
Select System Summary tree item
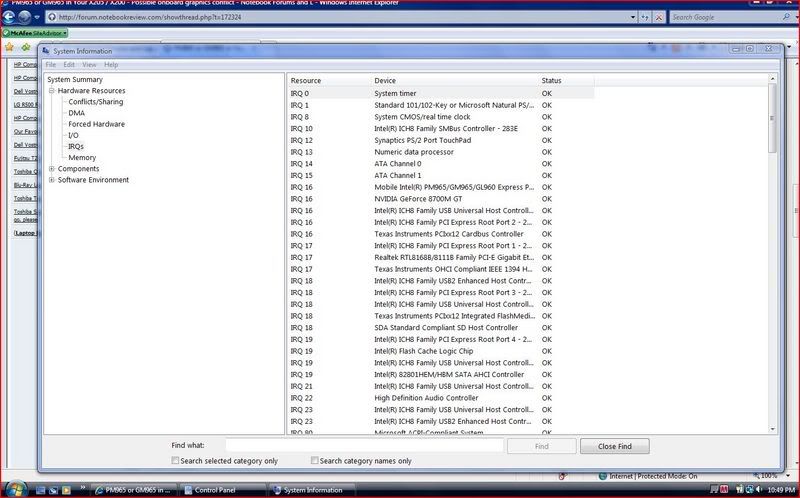(75, 80)
